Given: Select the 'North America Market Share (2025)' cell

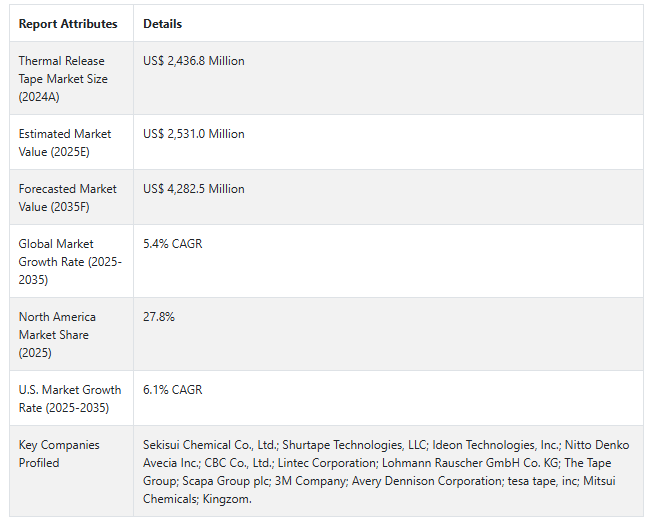Looking at the screenshot, I should [59, 334].
